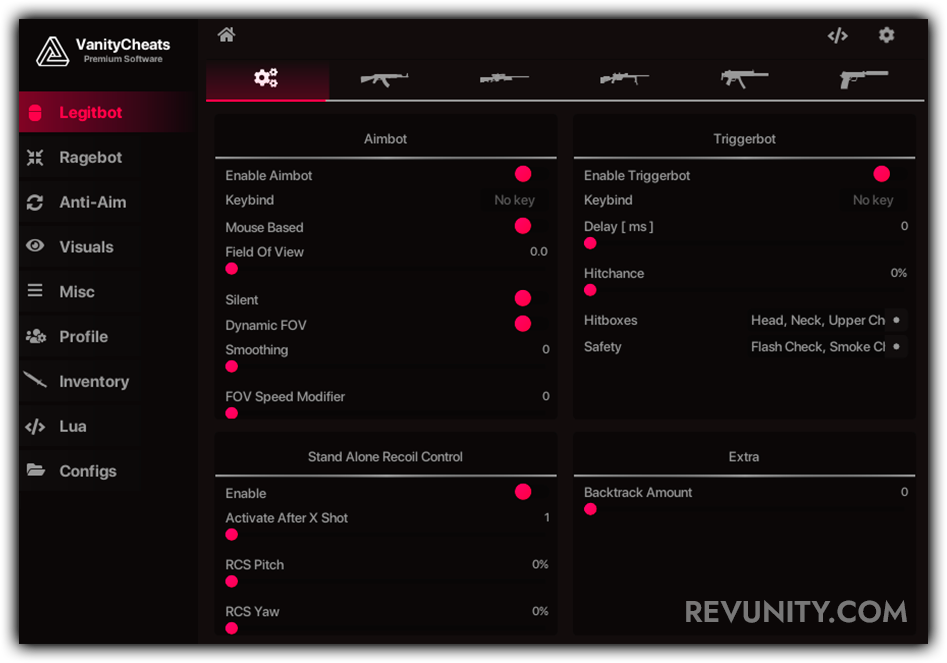Open the Configs section in sidebar
This screenshot has width=947, height=663.
coord(87,471)
